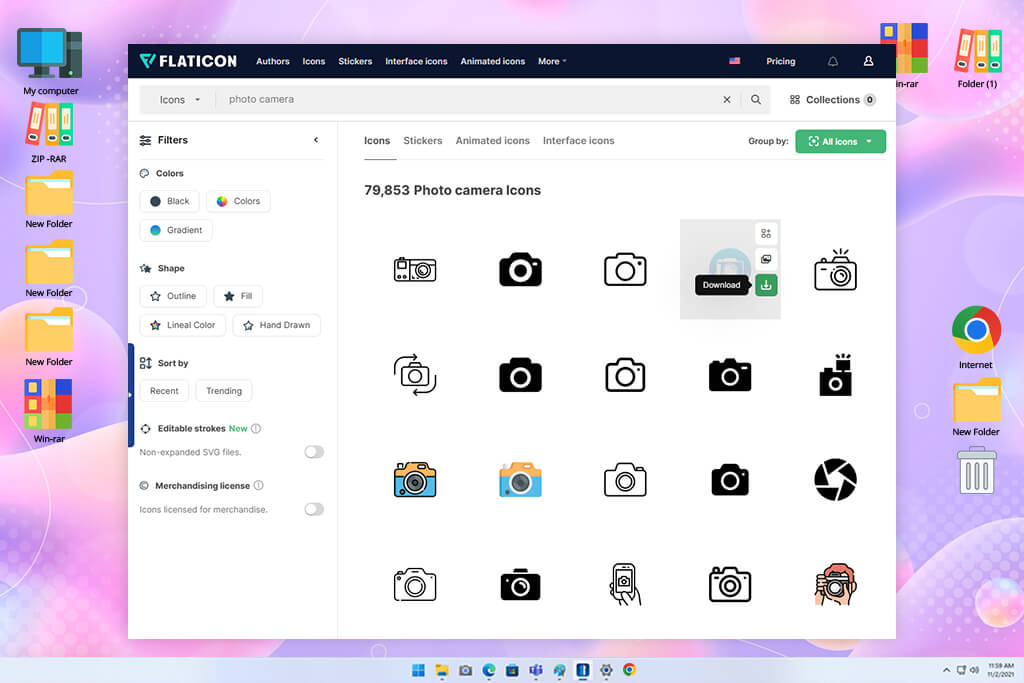This screenshot has width=1024, height=683.
Task: Sort results by Recent
Action: point(164,390)
